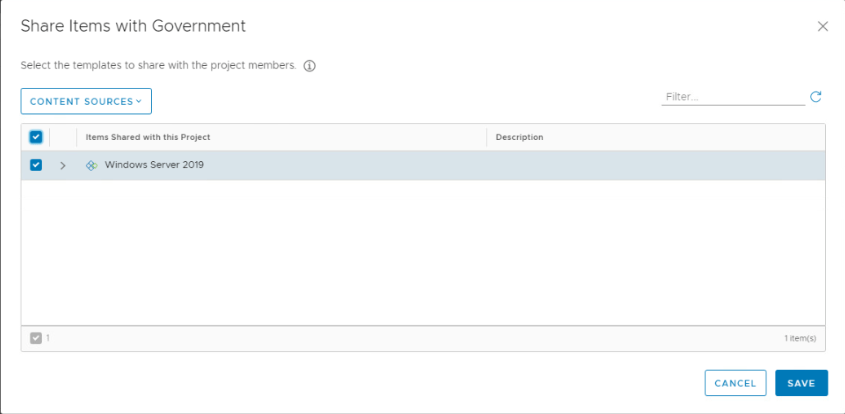Select the Windows Server 2019 item name
The height and width of the screenshot is (414, 845).
pyautogui.click(x=154, y=165)
